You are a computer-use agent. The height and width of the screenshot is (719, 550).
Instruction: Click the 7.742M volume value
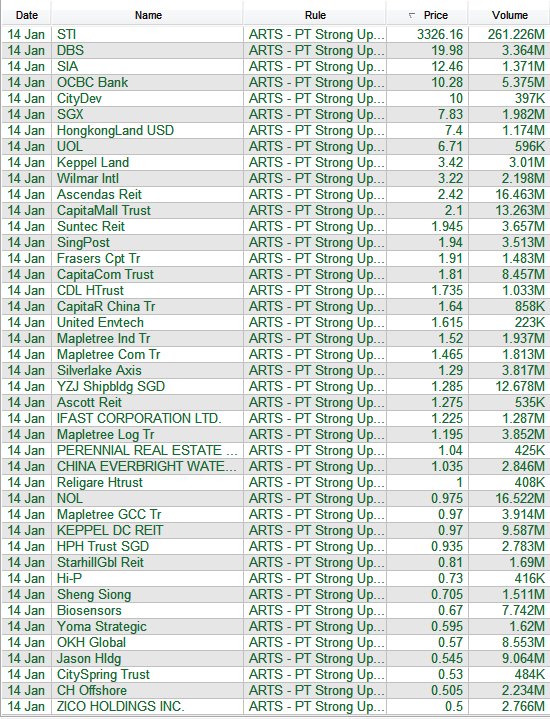coord(523,611)
